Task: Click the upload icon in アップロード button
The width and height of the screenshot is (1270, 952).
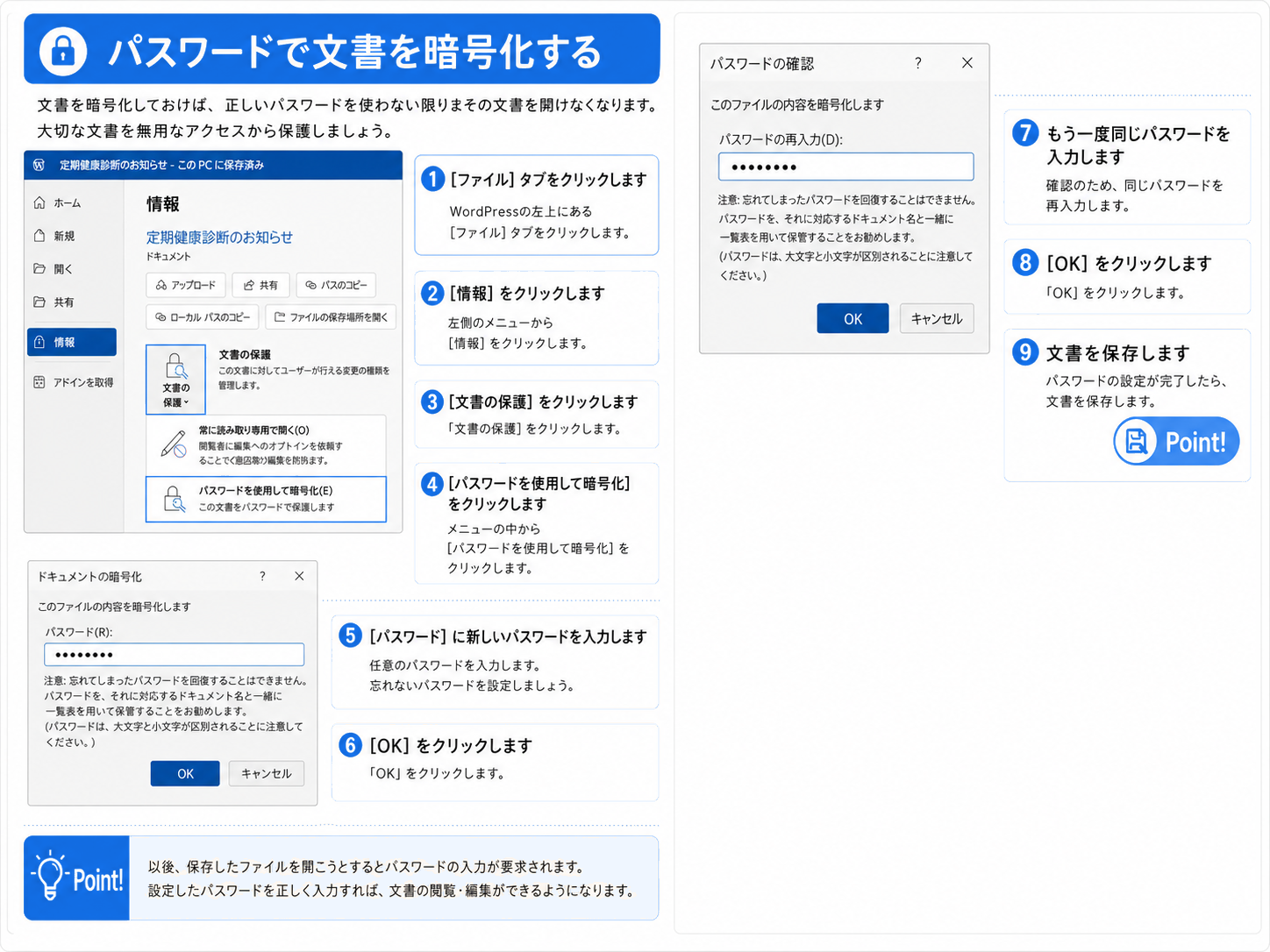Action: click(x=161, y=285)
